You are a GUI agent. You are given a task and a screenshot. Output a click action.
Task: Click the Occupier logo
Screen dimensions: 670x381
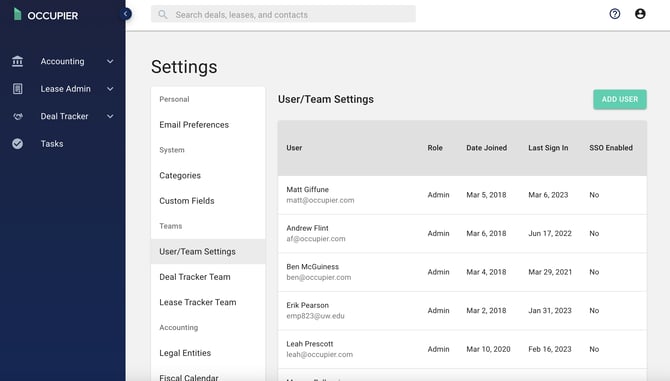coord(46,15)
